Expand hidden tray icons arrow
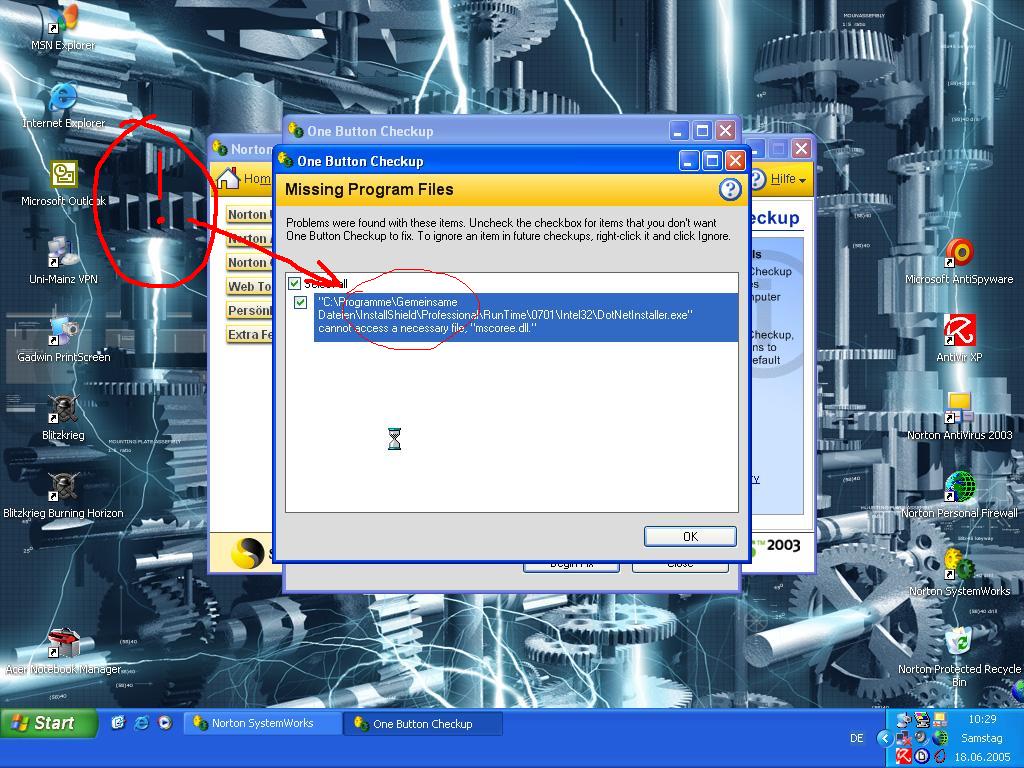The width and height of the screenshot is (1024, 768). [885, 739]
